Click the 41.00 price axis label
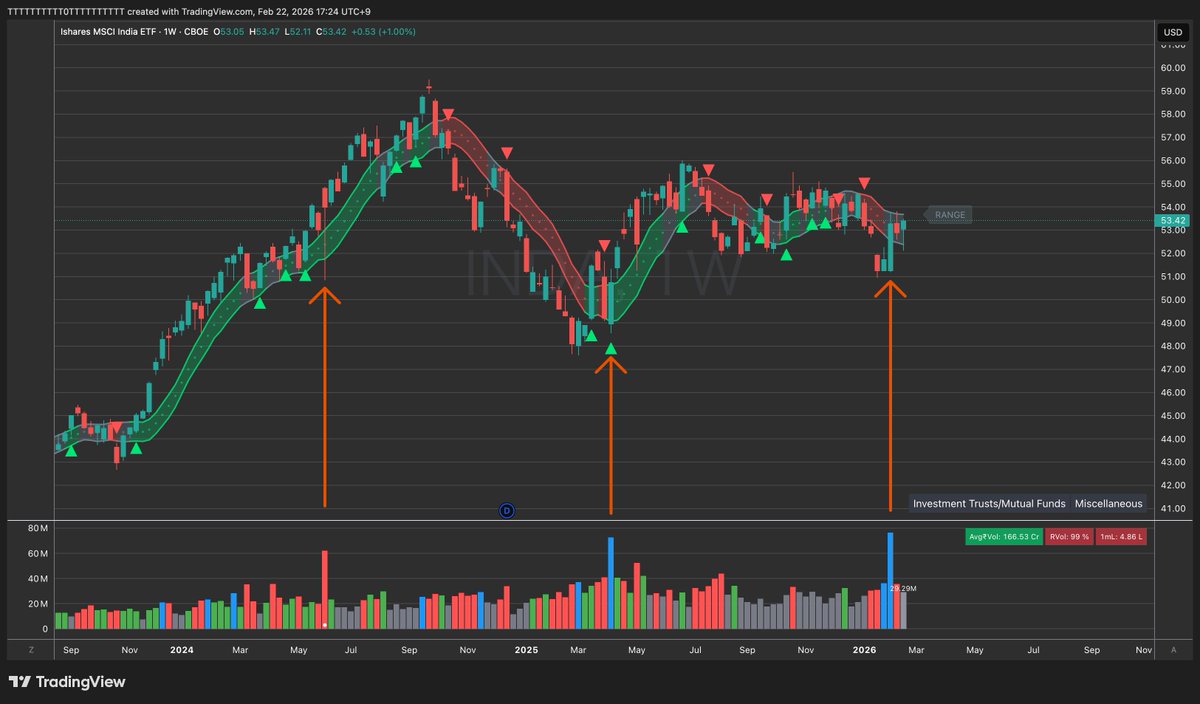1200x704 pixels. tap(1172, 508)
